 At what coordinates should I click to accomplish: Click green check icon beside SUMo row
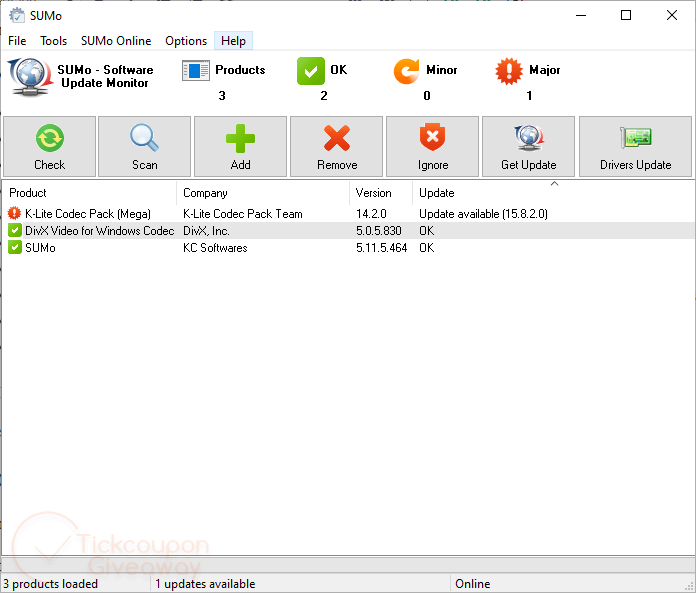15,247
